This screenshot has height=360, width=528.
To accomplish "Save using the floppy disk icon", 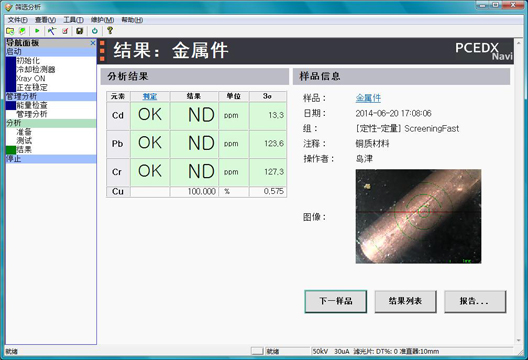I will click(79, 31).
